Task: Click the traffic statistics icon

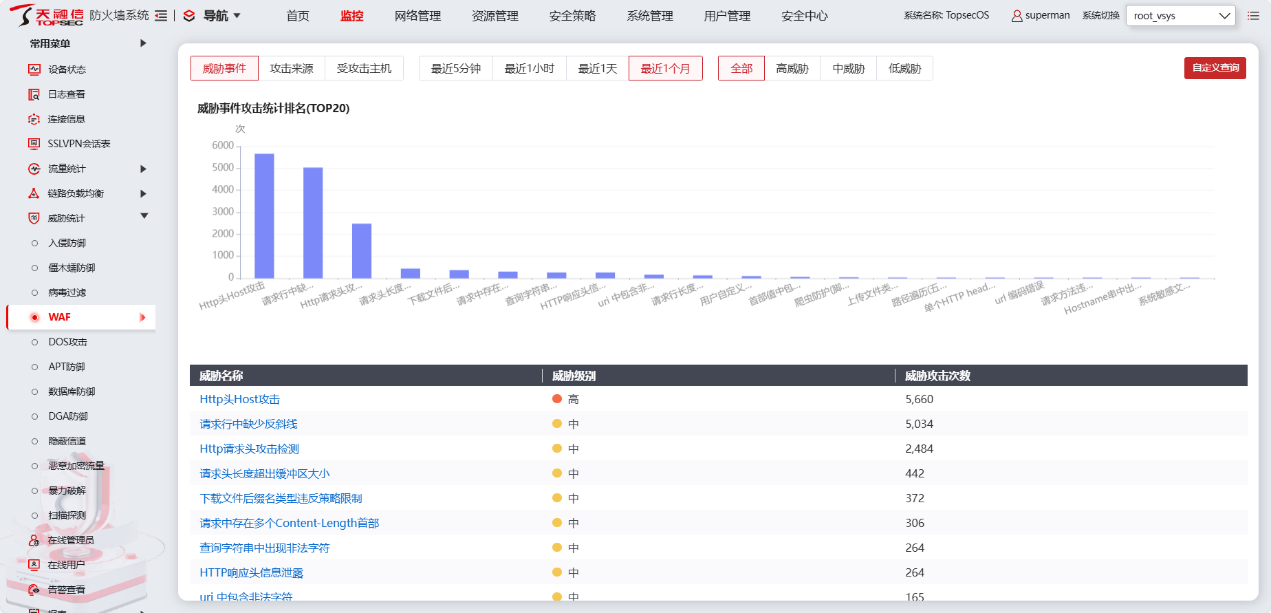Action: pos(34,169)
